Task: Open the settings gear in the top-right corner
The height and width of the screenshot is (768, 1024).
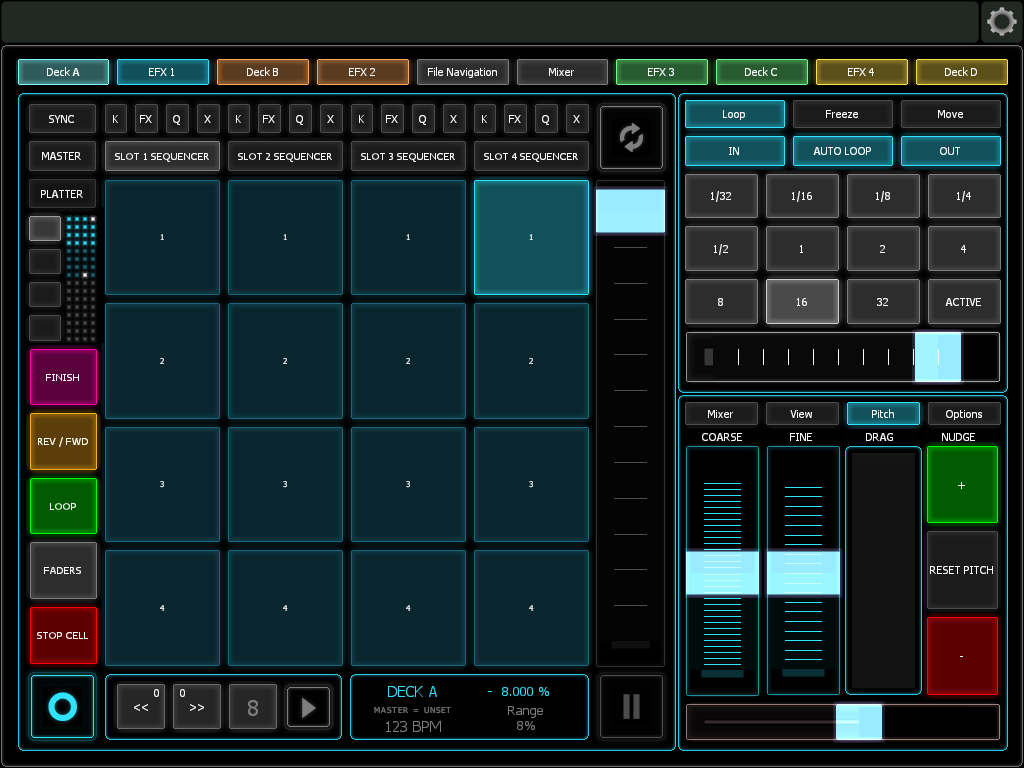Action: tap(1001, 21)
